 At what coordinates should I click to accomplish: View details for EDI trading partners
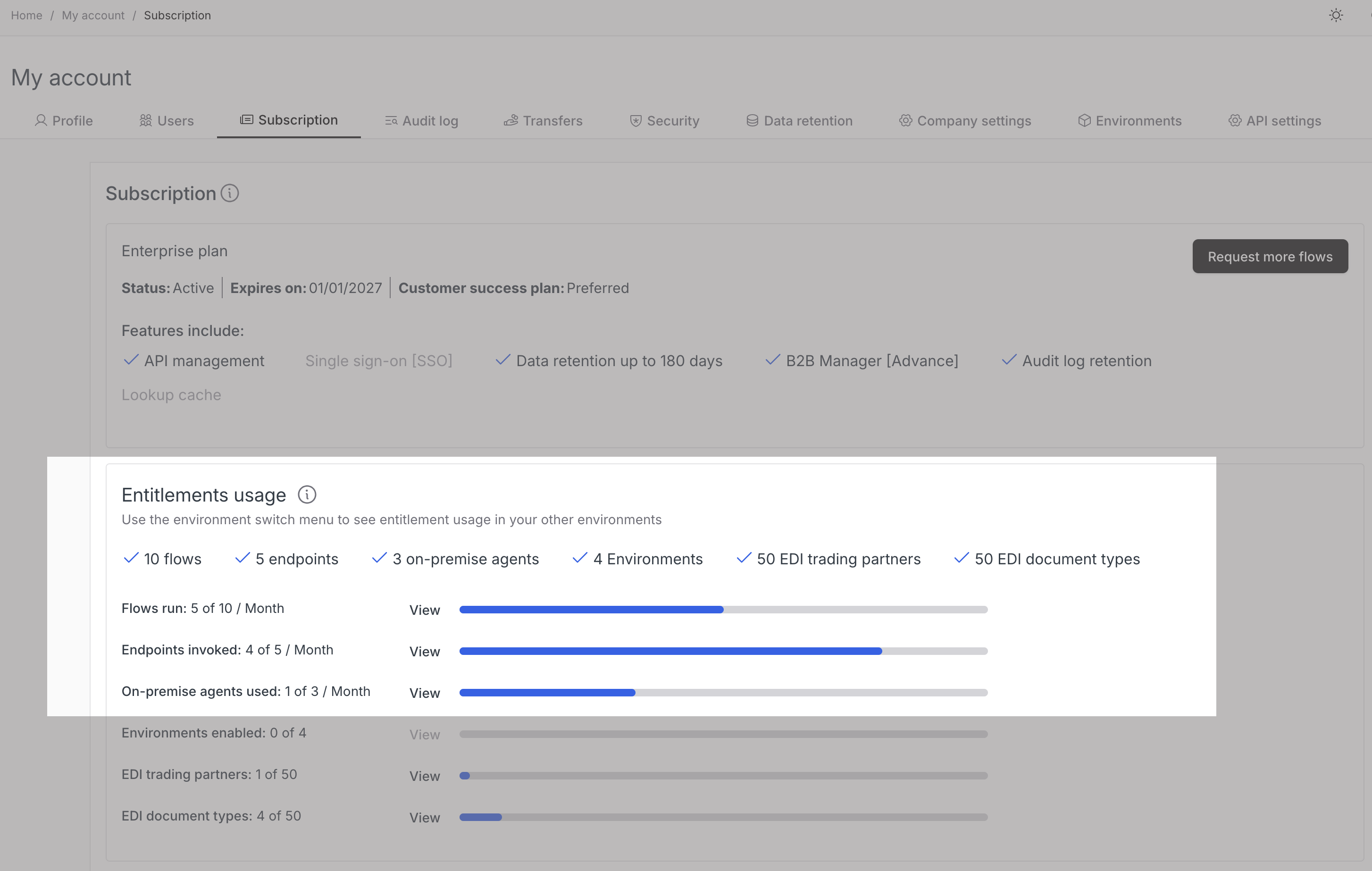pyautogui.click(x=425, y=776)
